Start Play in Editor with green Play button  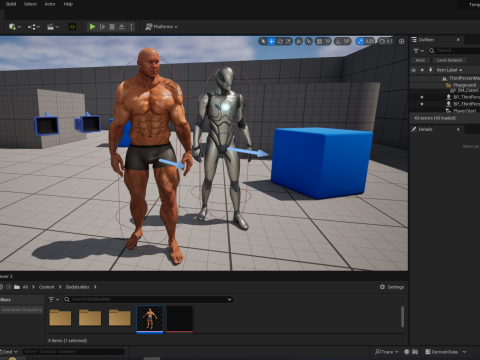point(92,27)
